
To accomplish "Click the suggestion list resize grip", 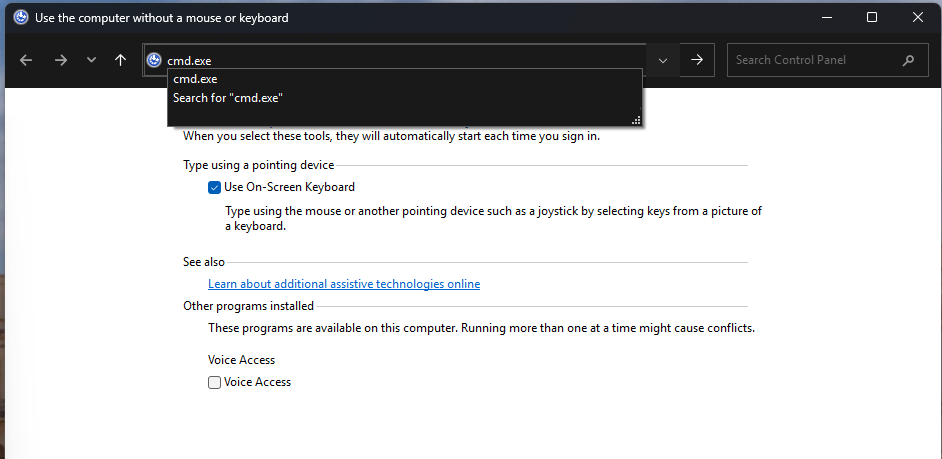I will click(635, 120).
